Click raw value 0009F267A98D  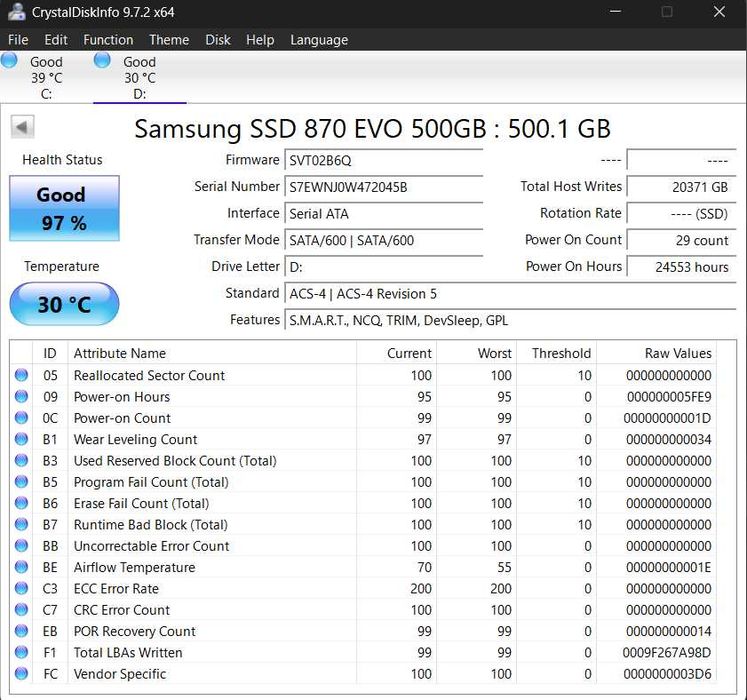click(666, 652)
